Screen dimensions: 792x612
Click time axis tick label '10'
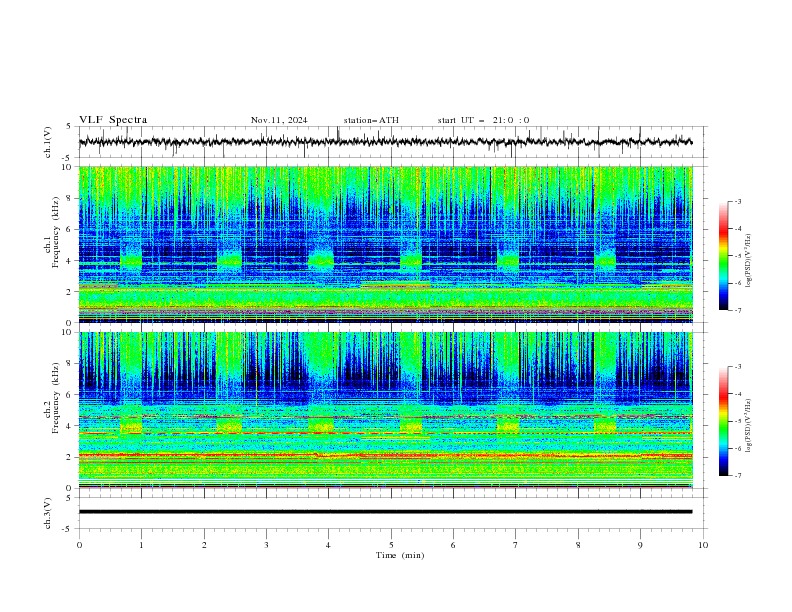tap(703, 545)
